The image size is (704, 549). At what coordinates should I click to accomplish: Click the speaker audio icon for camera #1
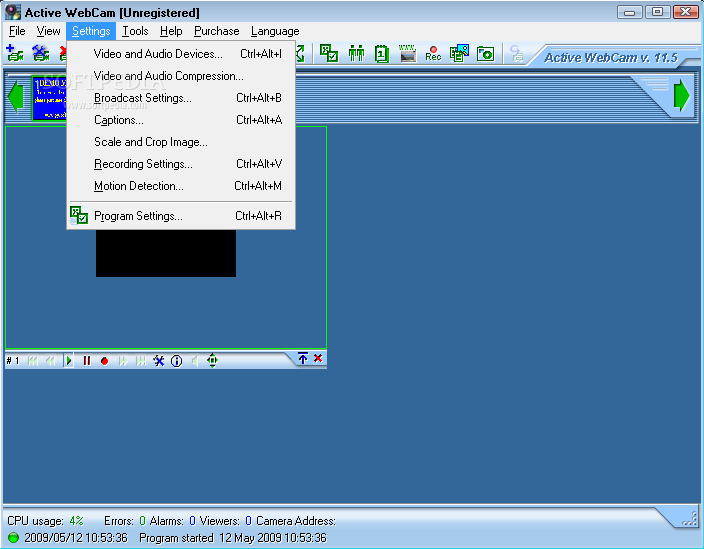click(x=195, y=360)
